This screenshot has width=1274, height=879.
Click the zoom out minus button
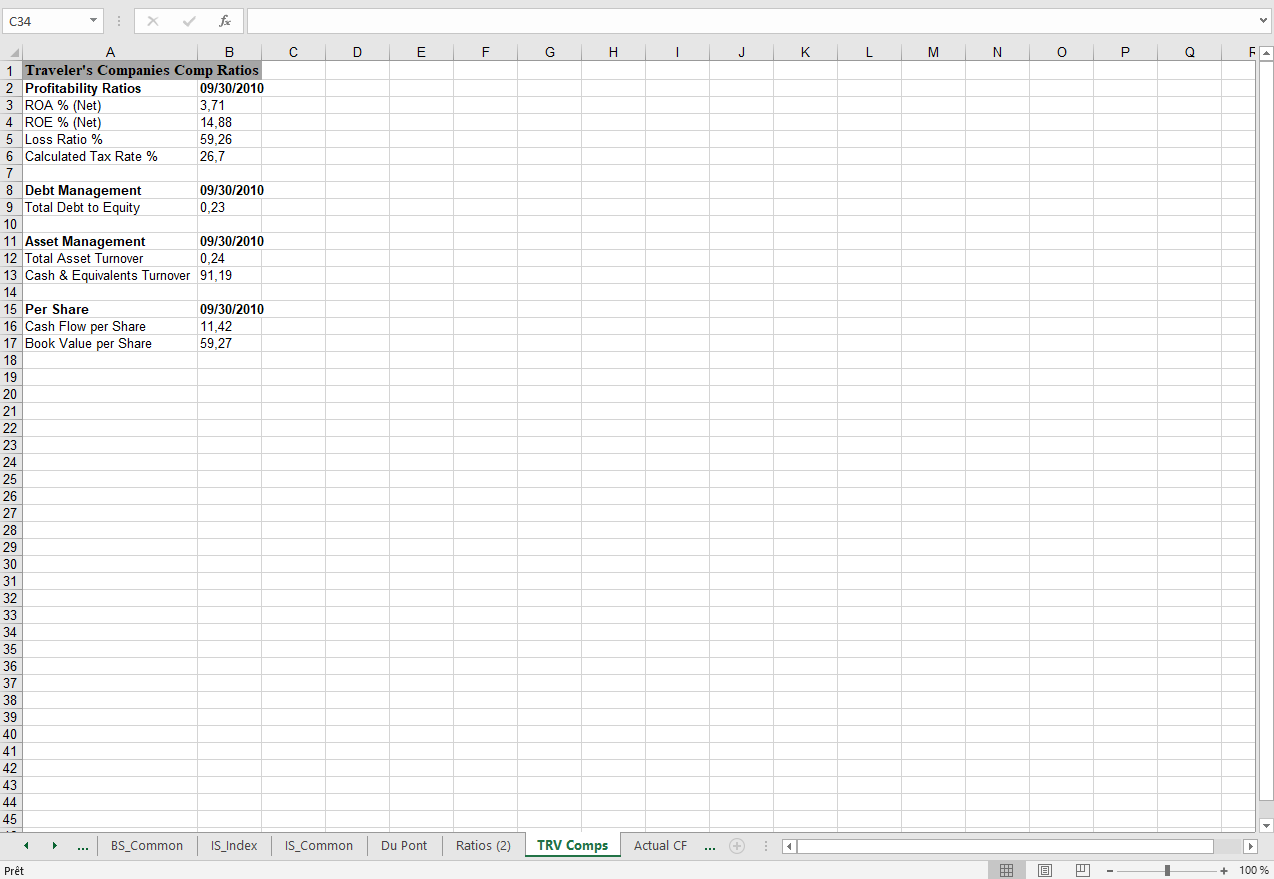click(x=1109, y=871)
